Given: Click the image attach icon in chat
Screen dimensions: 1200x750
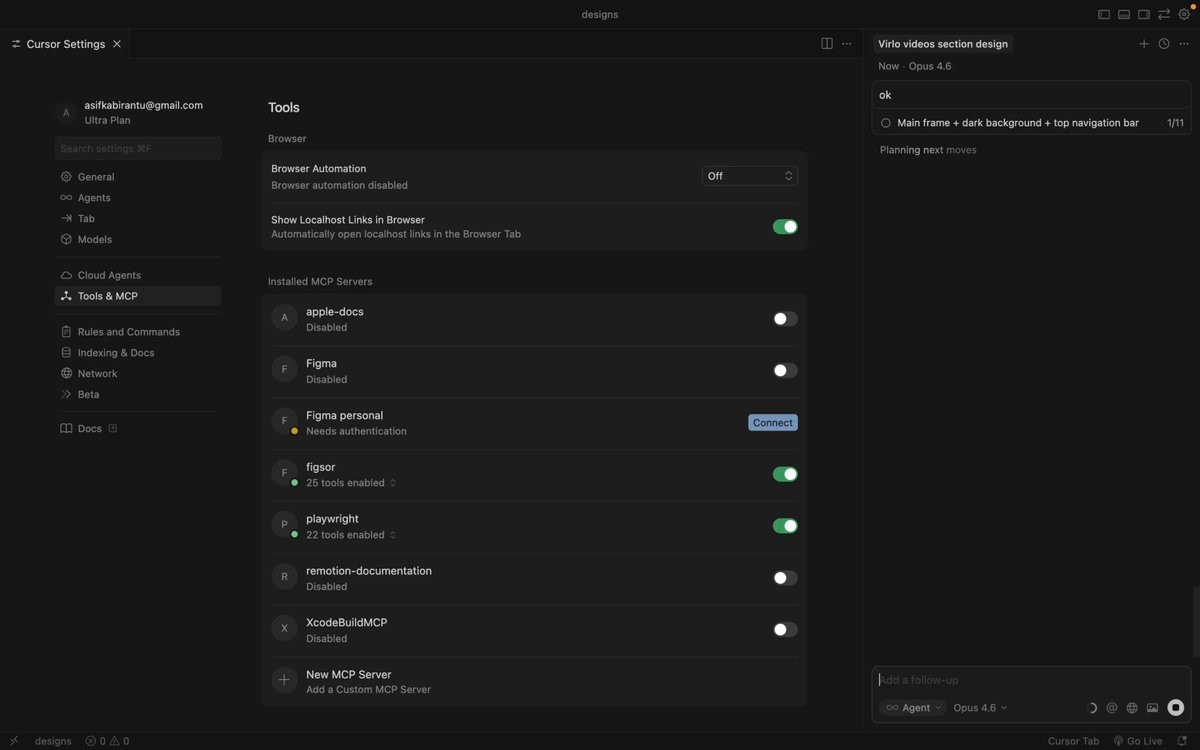Looking at the screenshot, I should click(1152, 708).
